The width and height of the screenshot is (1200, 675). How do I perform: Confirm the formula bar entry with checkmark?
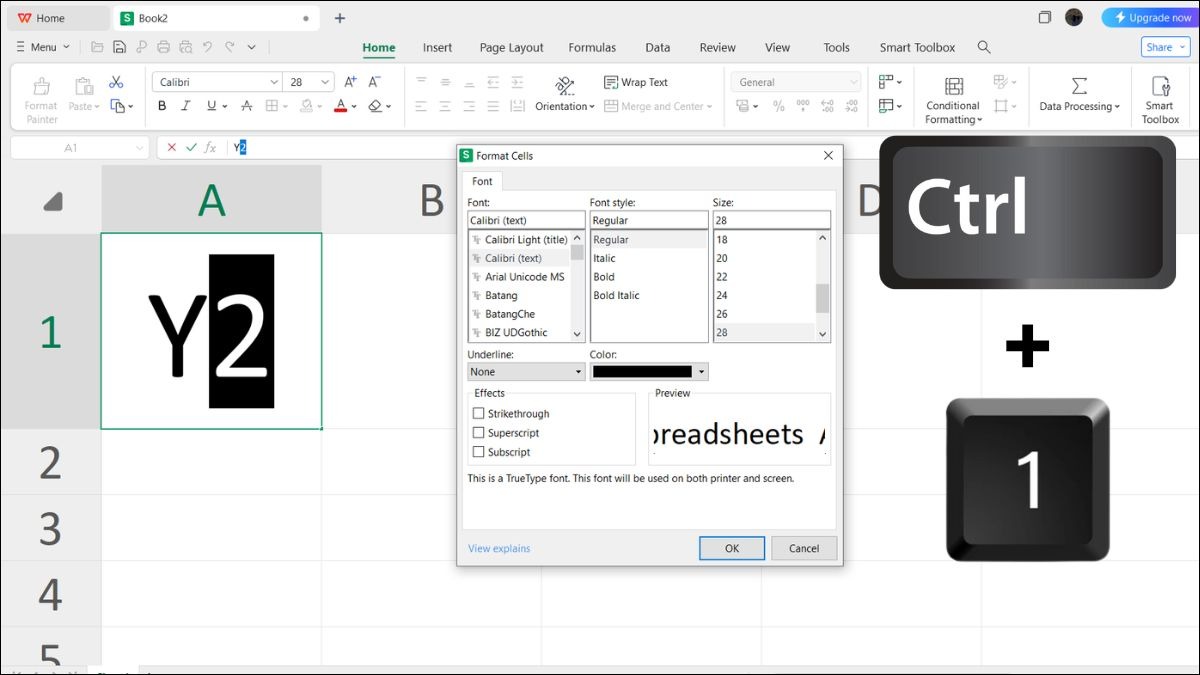[191, 147]
